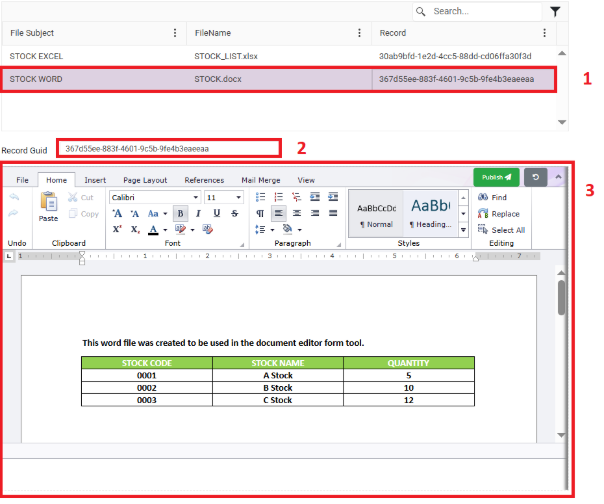Switch to the References tab

click(x=204, y=180)
